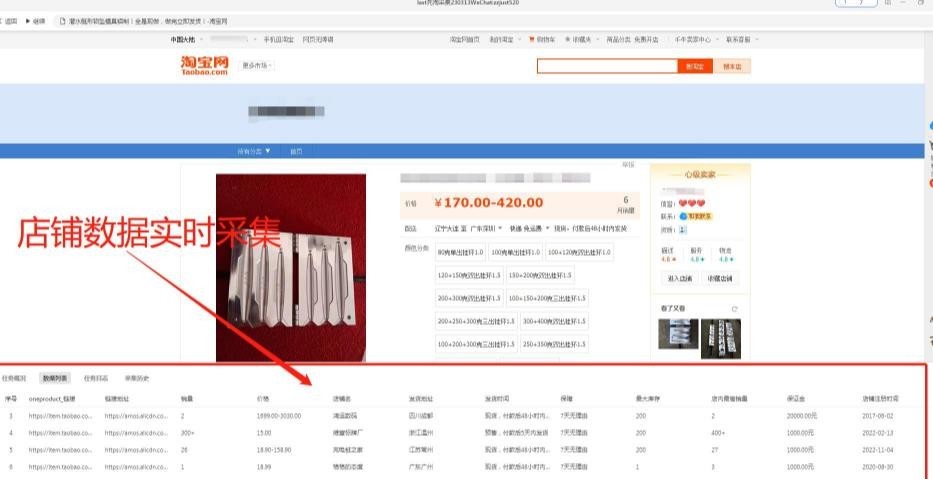Open the 中国大陆 region dropdown
The height and width of the screenshot is (502, 933).
tap(186, 39)
